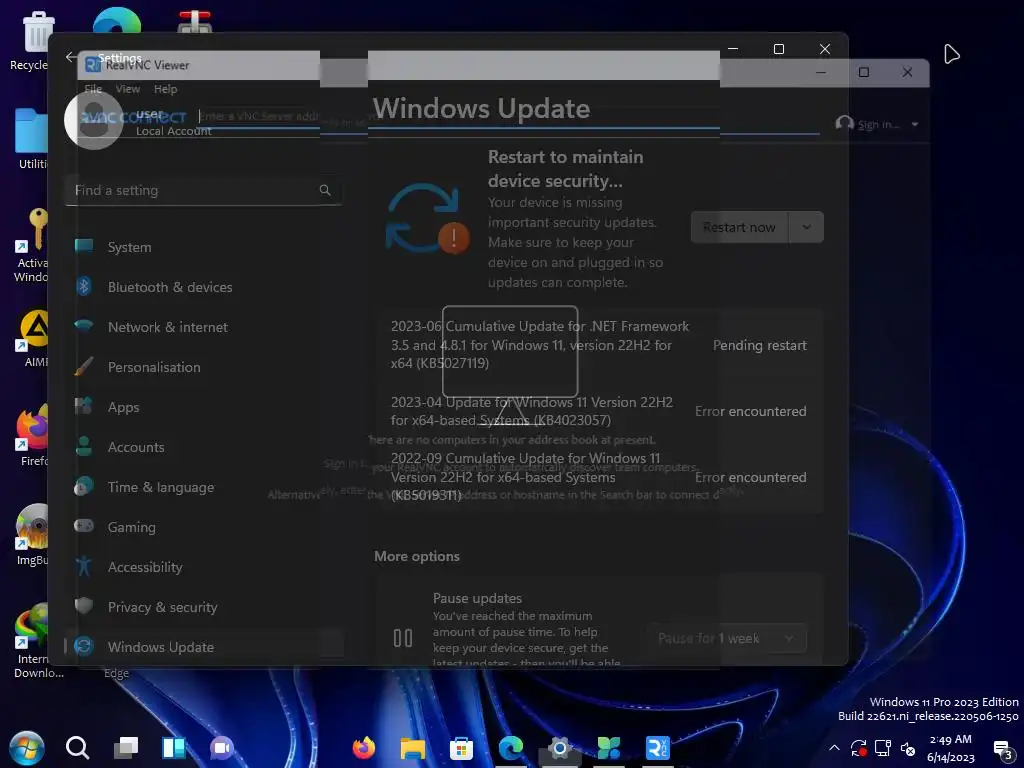Screen dimensions: 1024x768
Task: Click the Pause updates pause icon
Action: (x=403, y=638)
